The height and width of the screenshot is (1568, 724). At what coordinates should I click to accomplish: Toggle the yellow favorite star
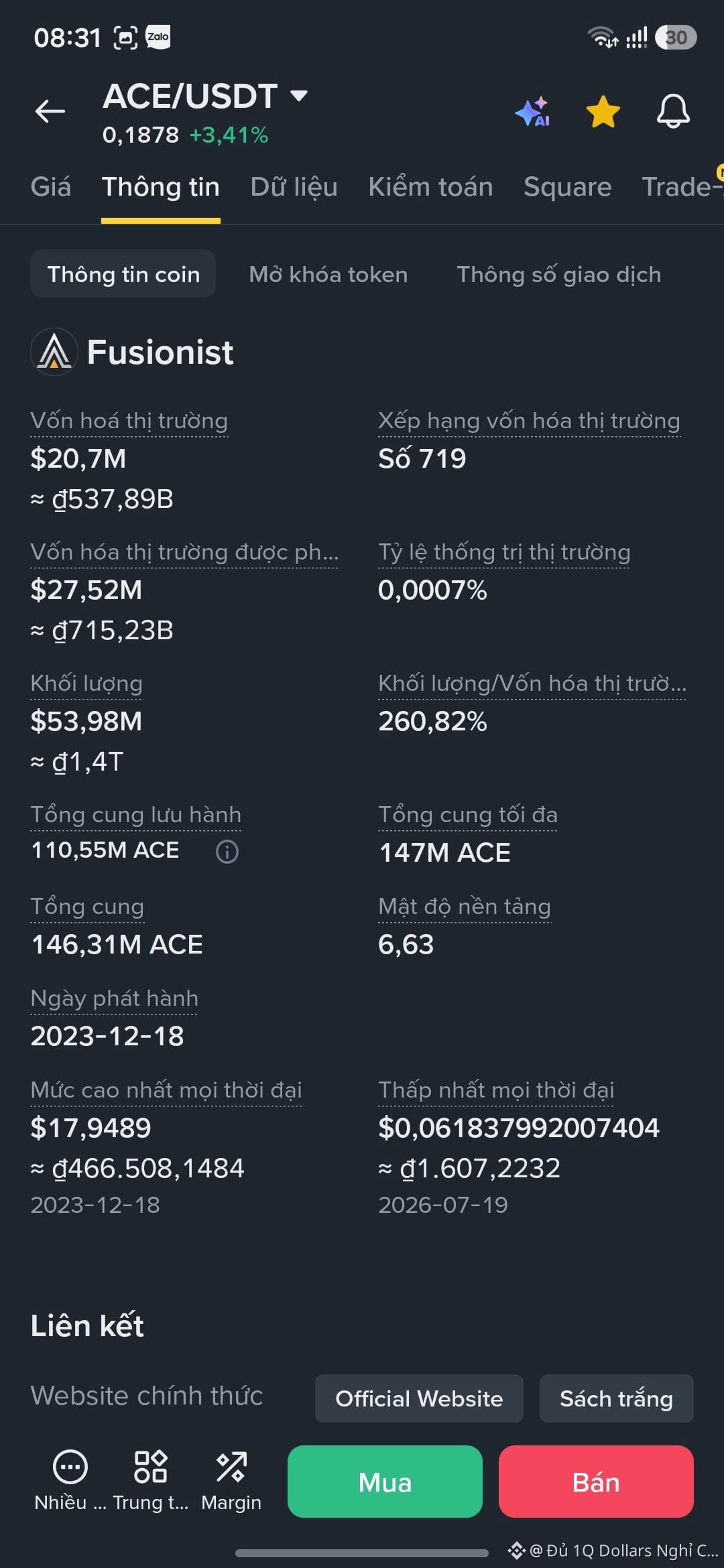pyautogui.click(x=603, y=111)
